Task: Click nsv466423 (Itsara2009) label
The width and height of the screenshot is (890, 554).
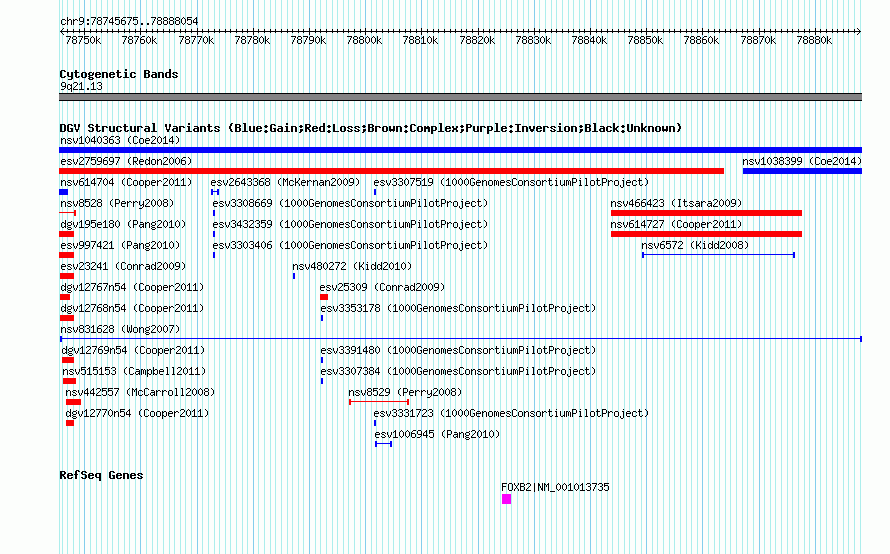Action: tap(676, 203)
